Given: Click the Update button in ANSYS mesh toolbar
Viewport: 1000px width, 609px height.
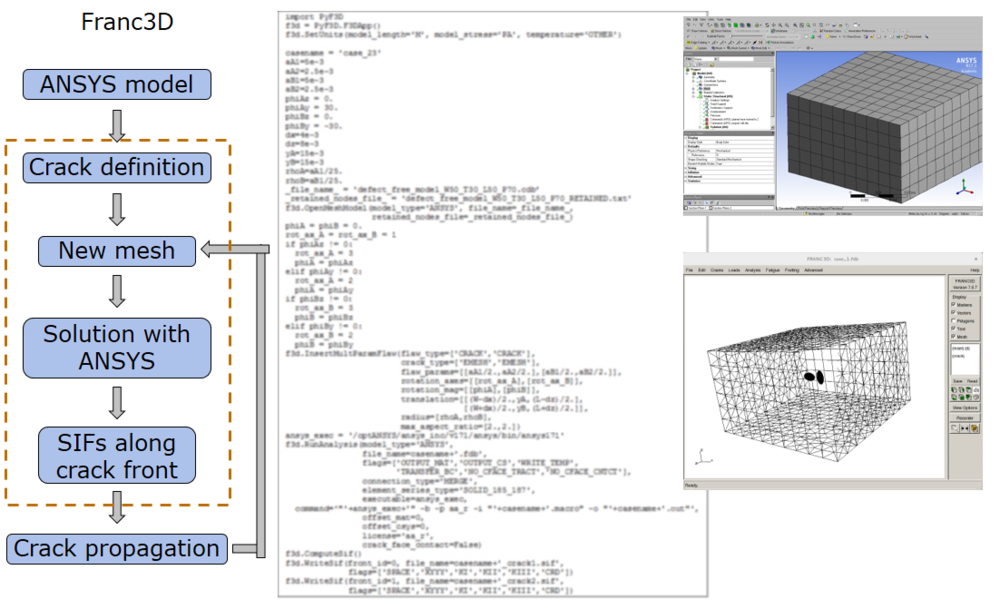Looking at the screenshot, I should [700, 48].
